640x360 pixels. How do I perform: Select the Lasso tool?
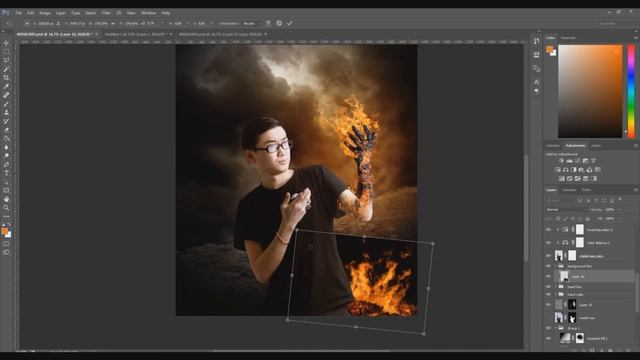(6, 60)
